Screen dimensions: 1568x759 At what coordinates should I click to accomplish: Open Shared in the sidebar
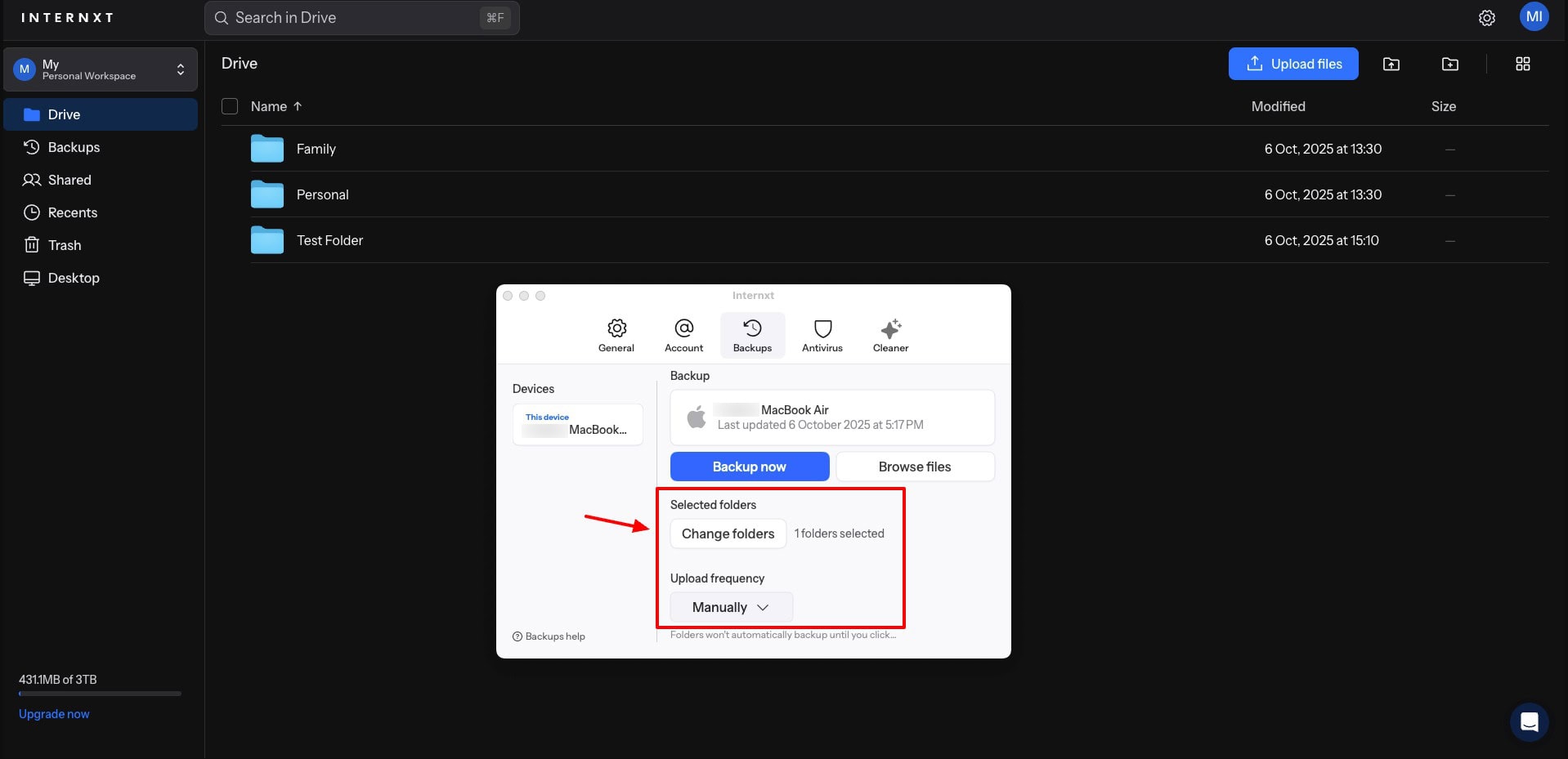(x=101, y=180)
